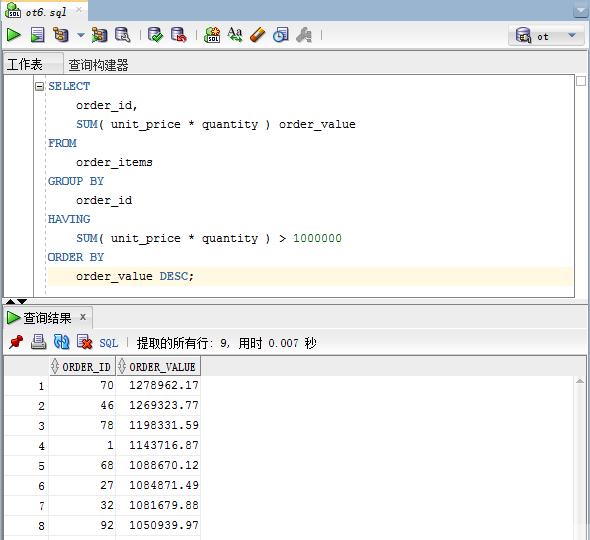Open the Explain Plan dropdown arrow
590x540 pixels.
click(81, 35)
